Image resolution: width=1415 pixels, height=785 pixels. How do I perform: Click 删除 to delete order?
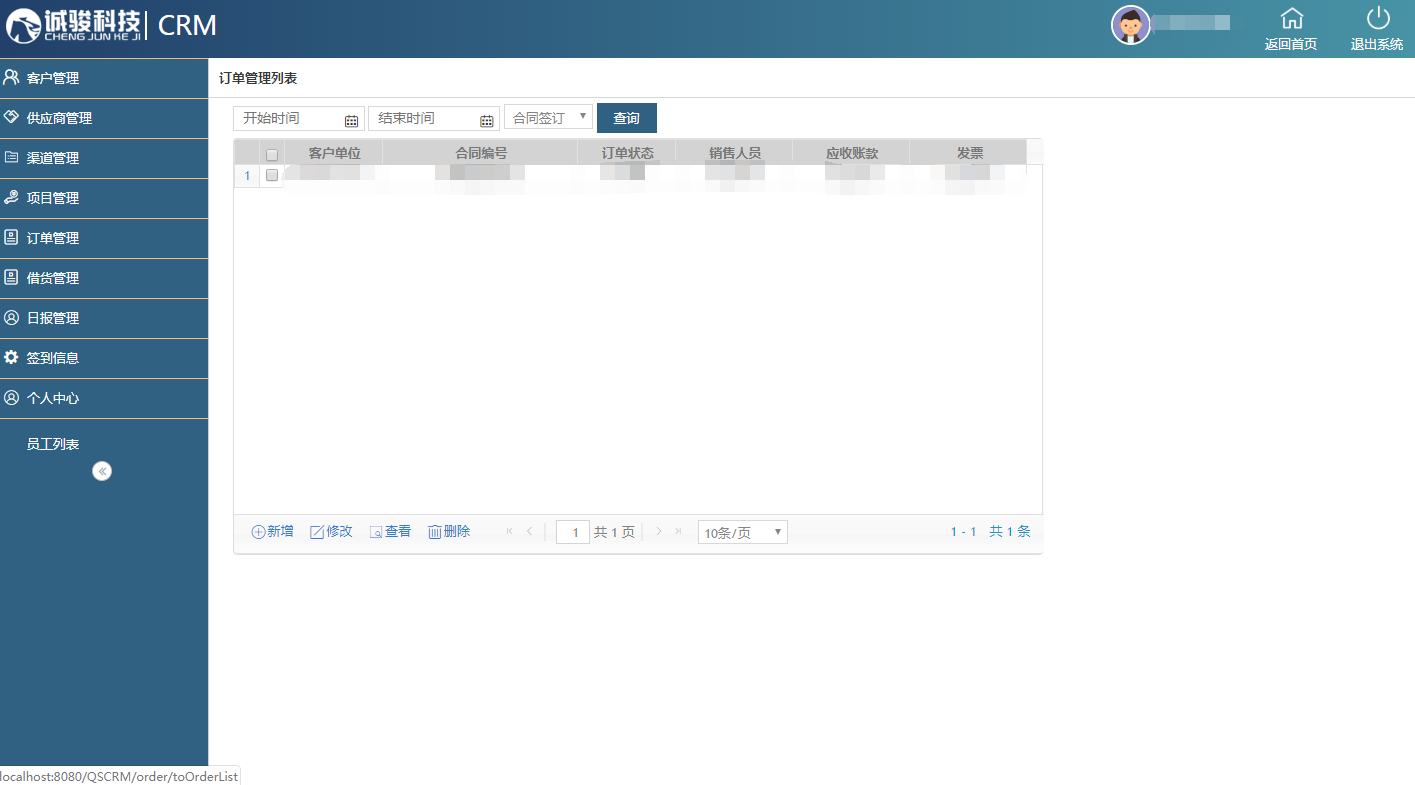click(449, 531)
